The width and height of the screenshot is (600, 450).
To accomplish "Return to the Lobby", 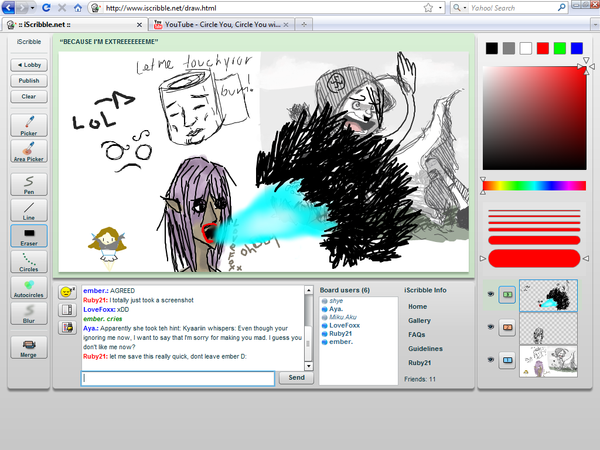I will point(29,65).
